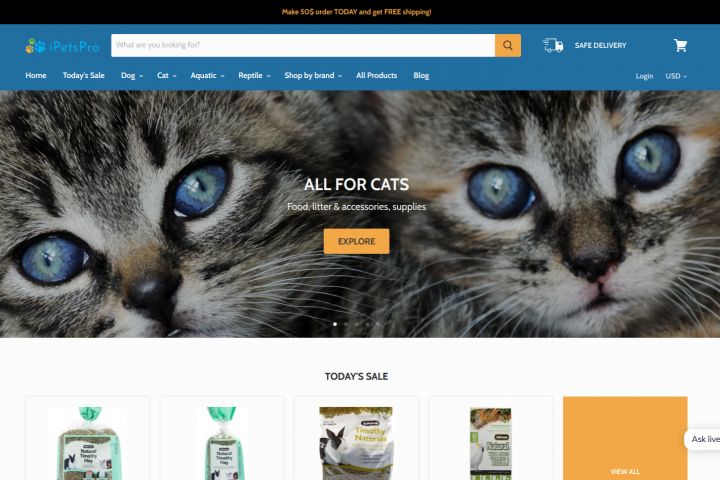Focus the 'What are you looking for?' search field

[x=303, y=45]
